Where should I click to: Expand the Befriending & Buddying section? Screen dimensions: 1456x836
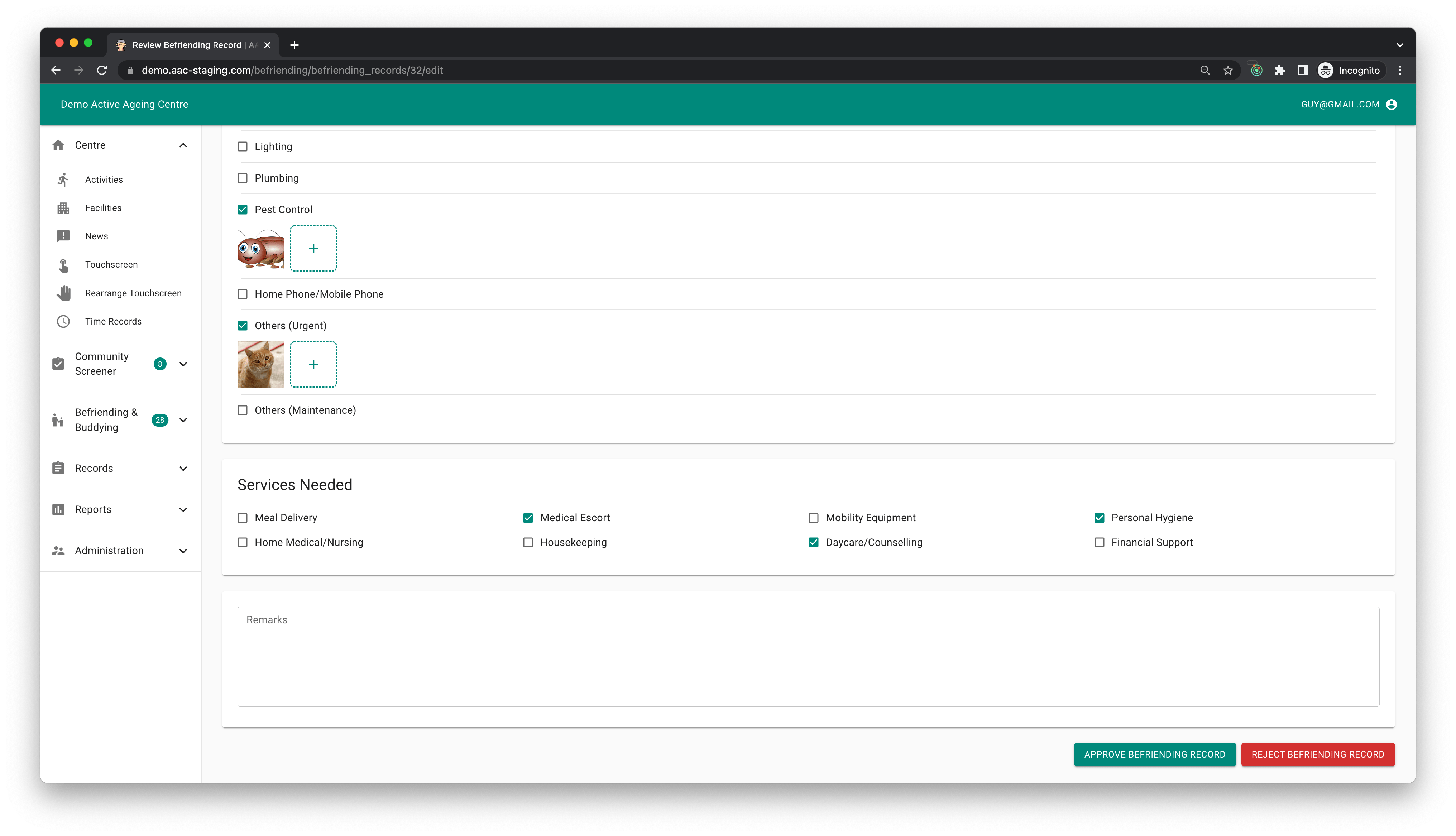point(183,420)
